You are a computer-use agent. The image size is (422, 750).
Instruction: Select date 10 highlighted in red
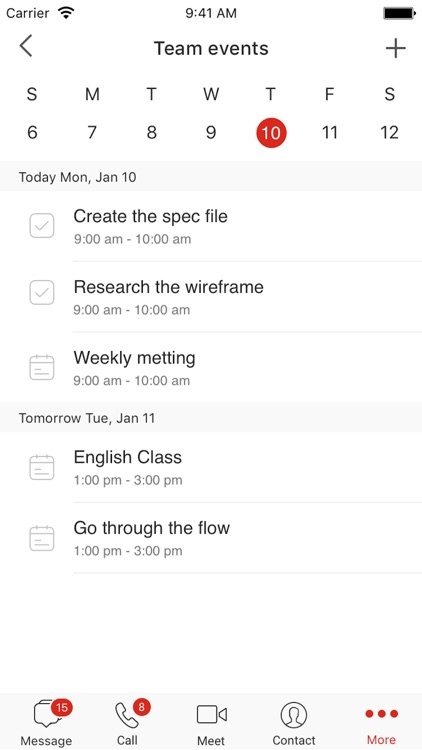(271, 132)
